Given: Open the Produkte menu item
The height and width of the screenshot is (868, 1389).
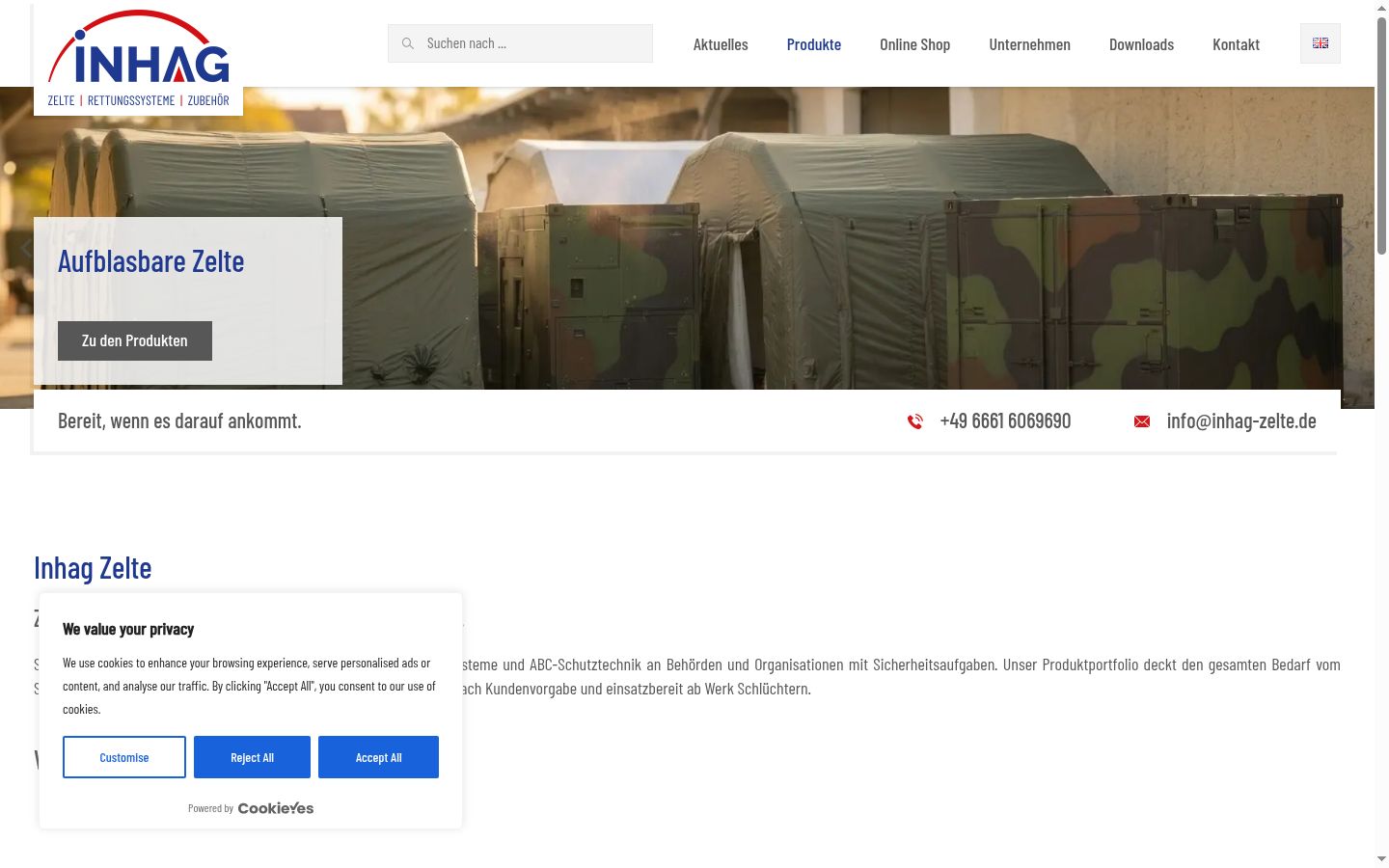Looking at the screenshot, I should click(814, 44).
